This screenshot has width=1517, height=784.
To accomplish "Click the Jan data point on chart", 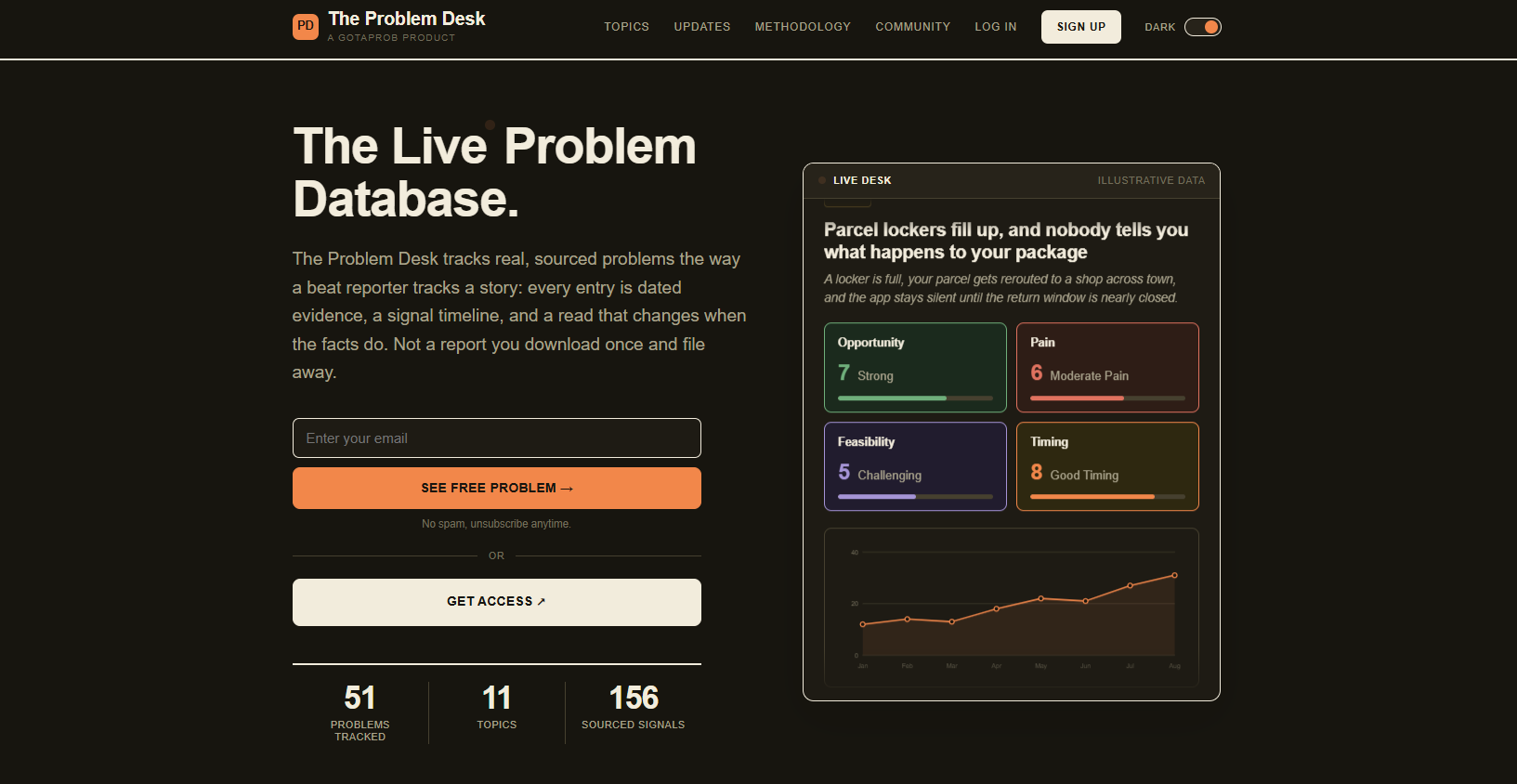I will coord(863,624).
